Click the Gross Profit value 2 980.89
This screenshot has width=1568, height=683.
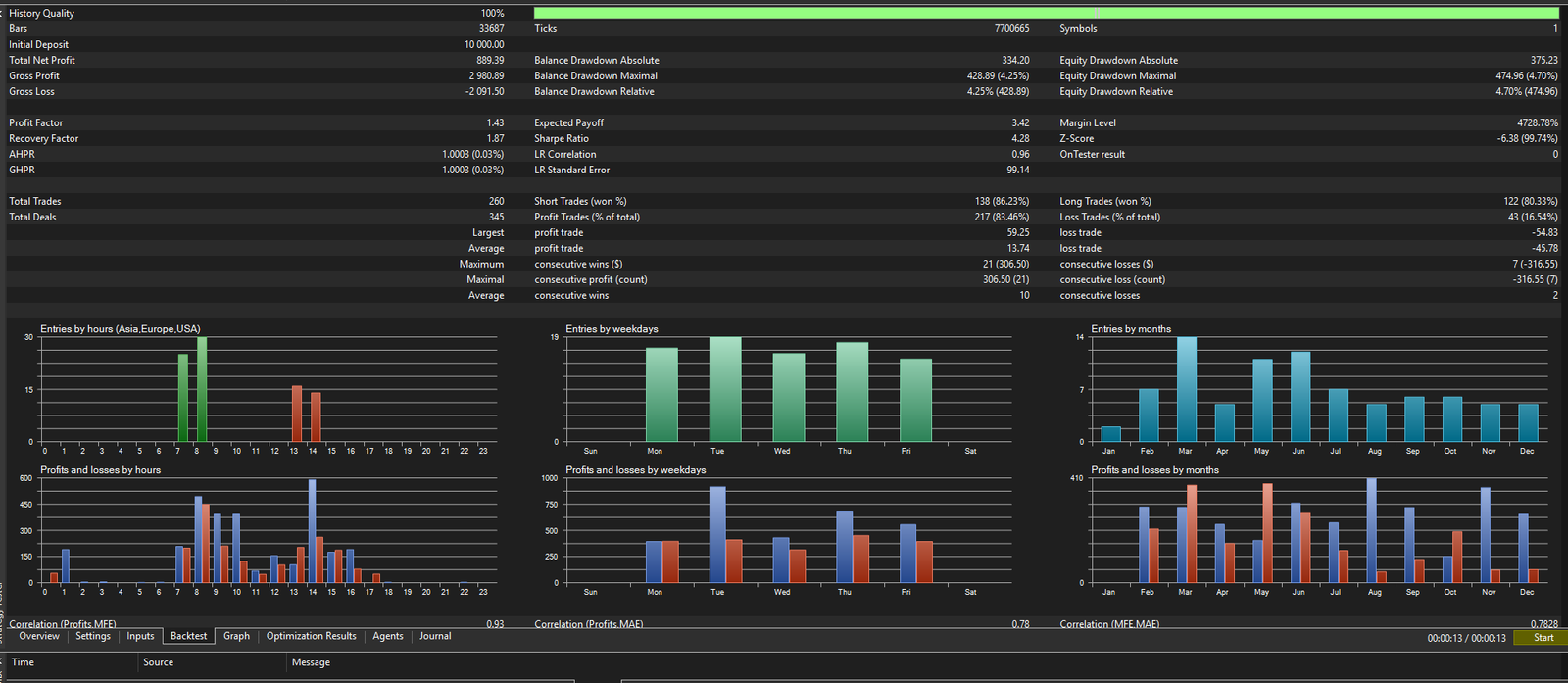[486, 75]
